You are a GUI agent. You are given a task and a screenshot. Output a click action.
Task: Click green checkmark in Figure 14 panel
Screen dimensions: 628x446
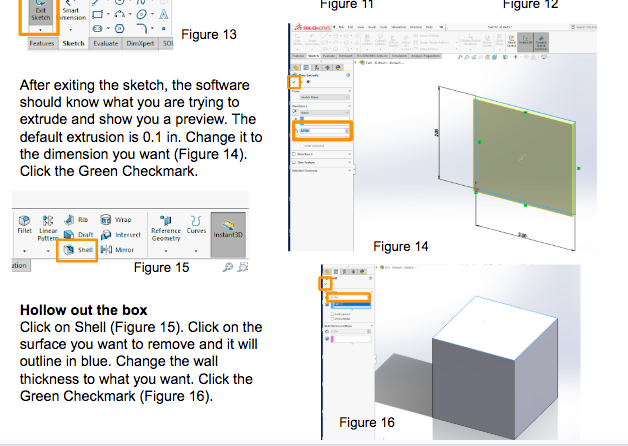tap(294, 82)
